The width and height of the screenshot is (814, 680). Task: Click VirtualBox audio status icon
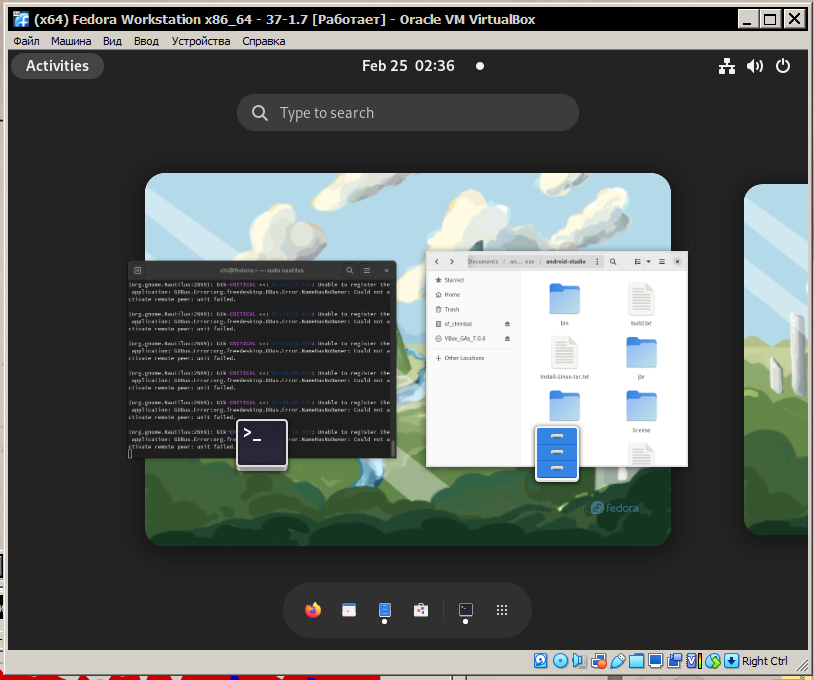(x=579, y=661)
